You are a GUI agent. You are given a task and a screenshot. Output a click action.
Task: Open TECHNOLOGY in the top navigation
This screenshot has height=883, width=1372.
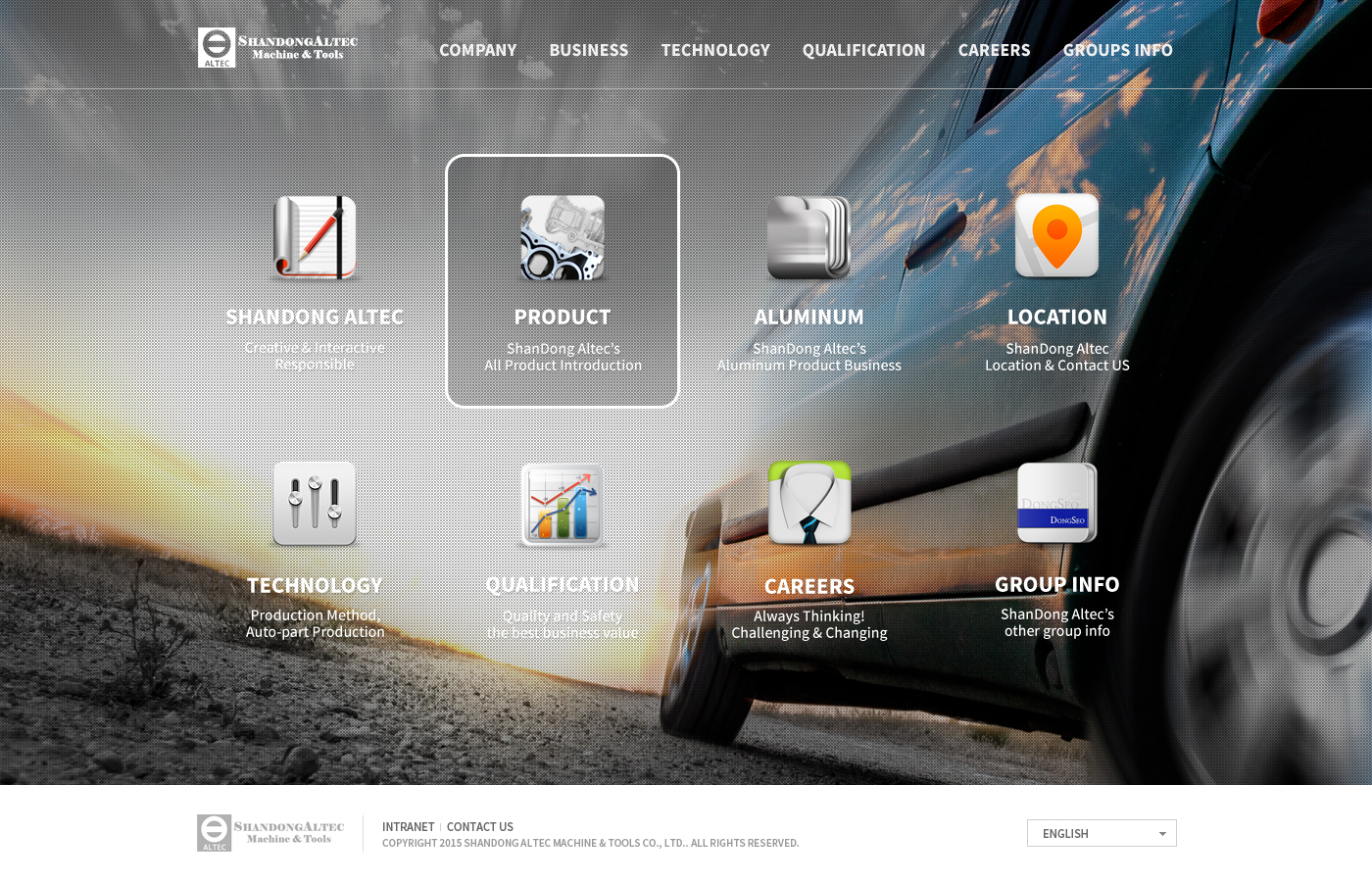click(715, 50)
